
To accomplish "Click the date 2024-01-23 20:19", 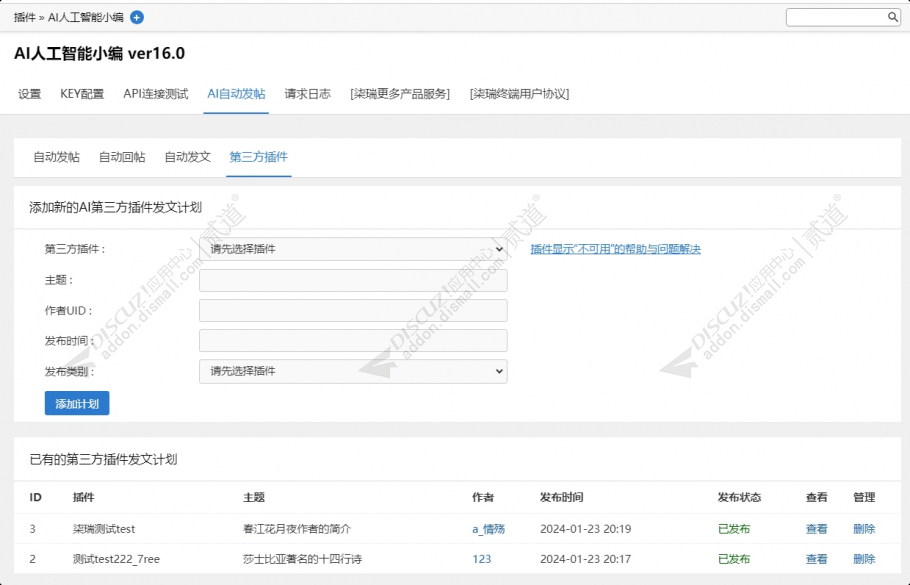I will [x=586, y=529].
